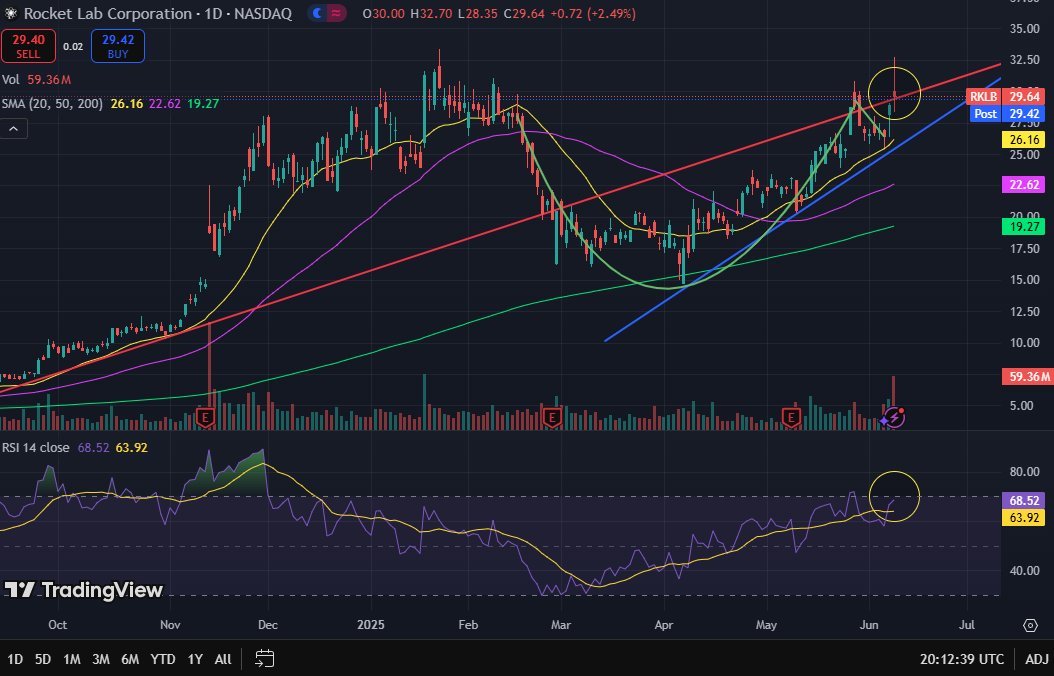Click the 68.52 value in RSI legend
The image size is (1054, 676).
point(93,448)
